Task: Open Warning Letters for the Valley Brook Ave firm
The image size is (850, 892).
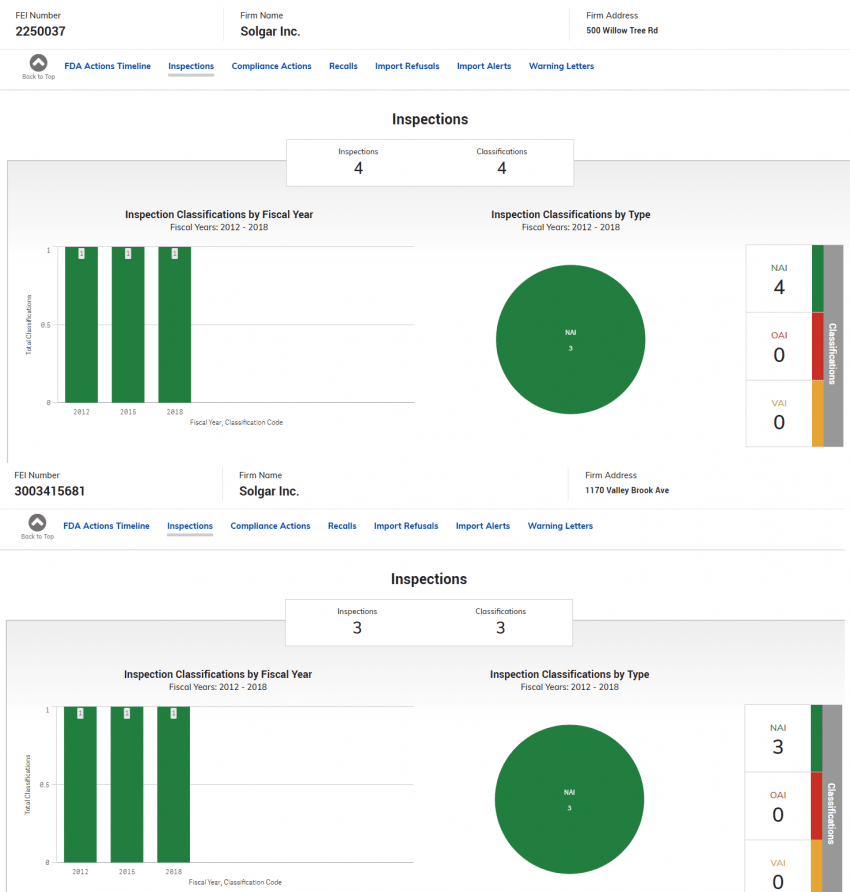Action: [x=560, y=526]
